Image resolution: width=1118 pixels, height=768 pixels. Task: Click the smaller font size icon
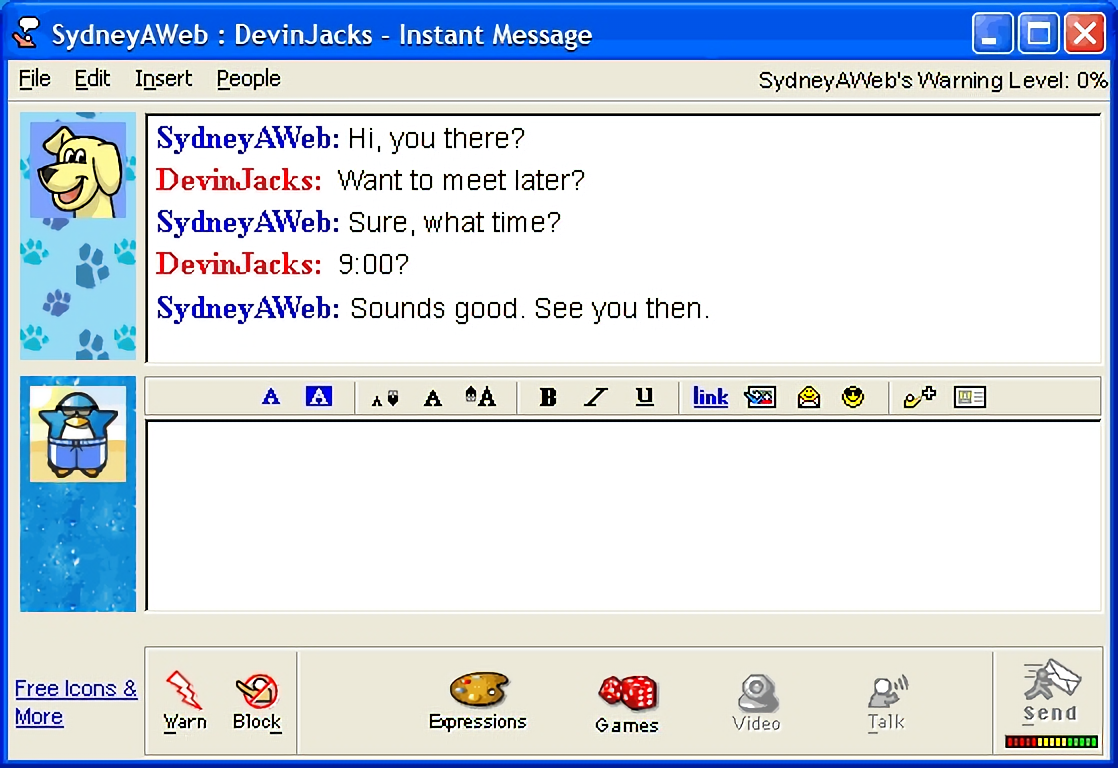385,398
